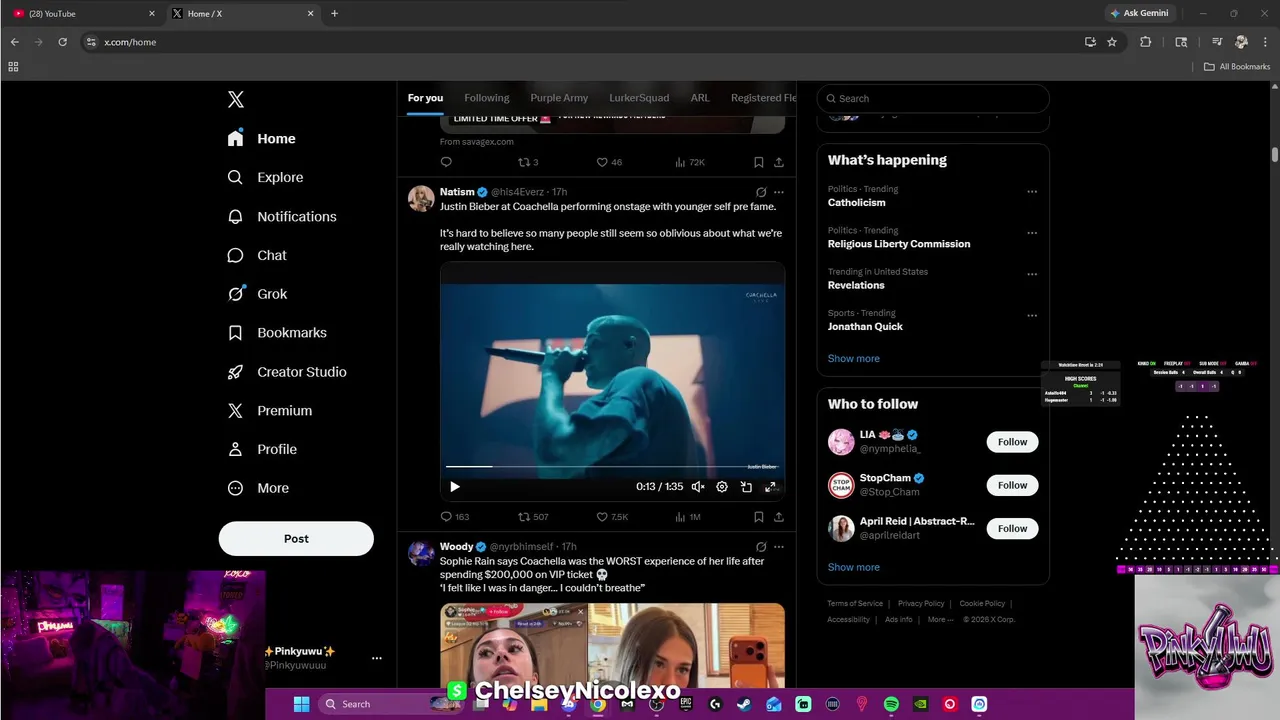Open Woody's profile avatar
Screen dimensions: 1280x720
pos(421,553)
